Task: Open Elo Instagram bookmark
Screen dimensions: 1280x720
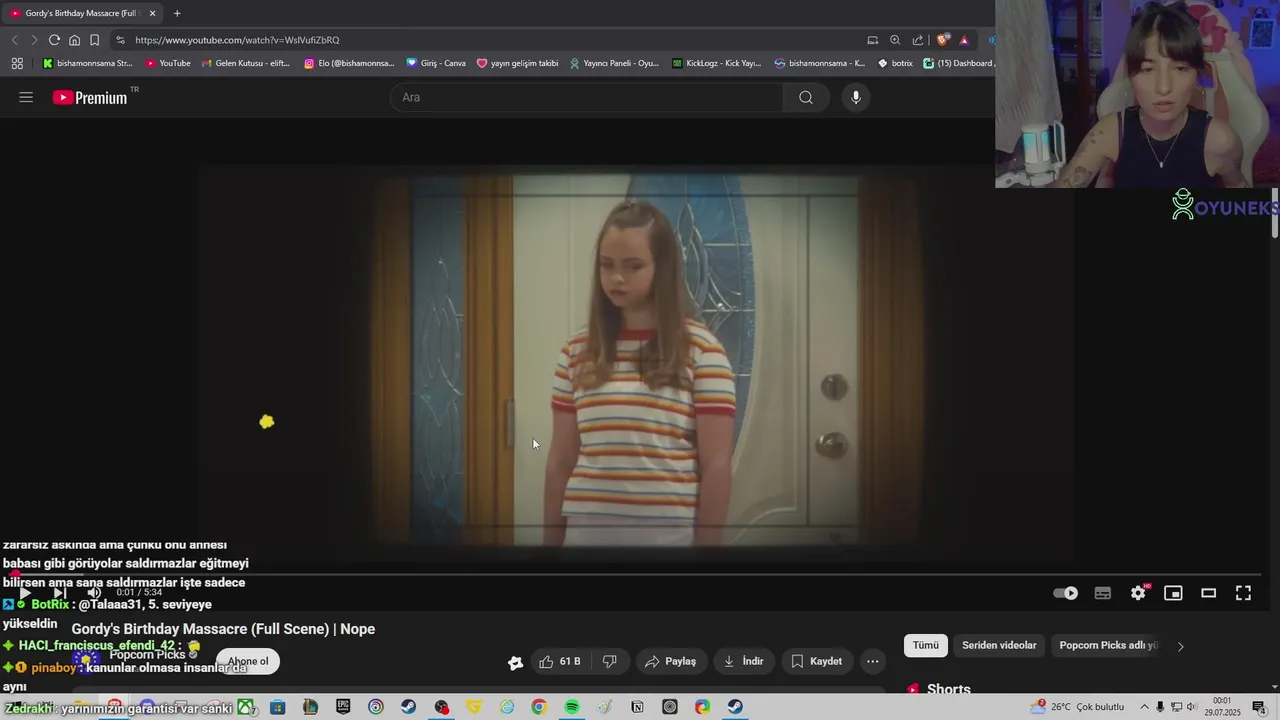Action: pyautogui.click(x=350, y=63)
